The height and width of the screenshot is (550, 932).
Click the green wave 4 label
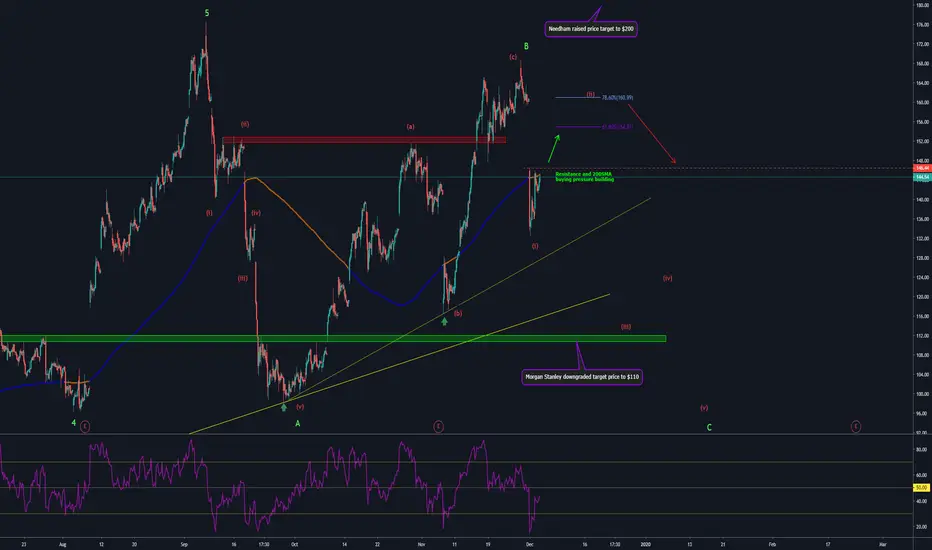74,423
